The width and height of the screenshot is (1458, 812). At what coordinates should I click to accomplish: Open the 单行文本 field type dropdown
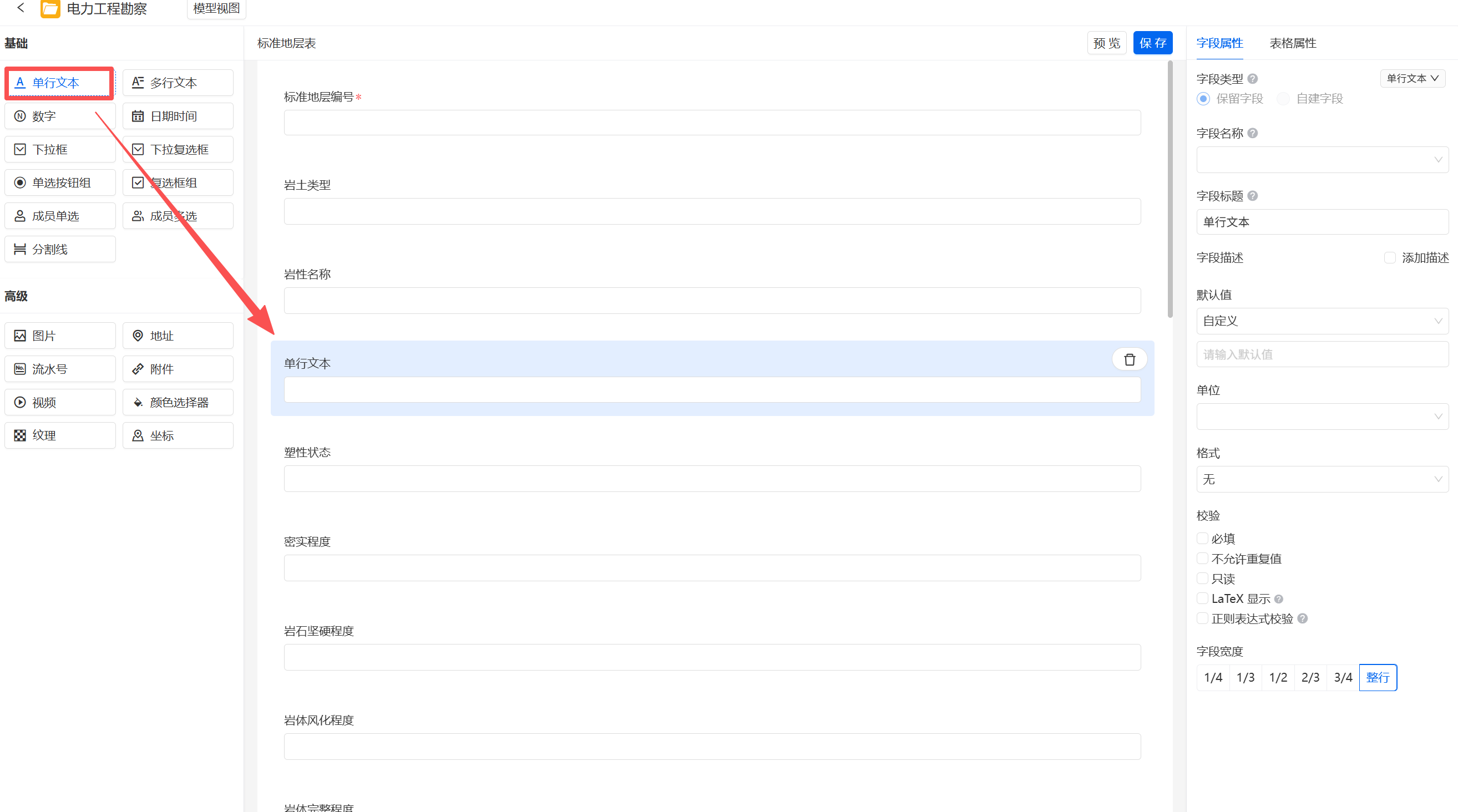(1413, 78)
